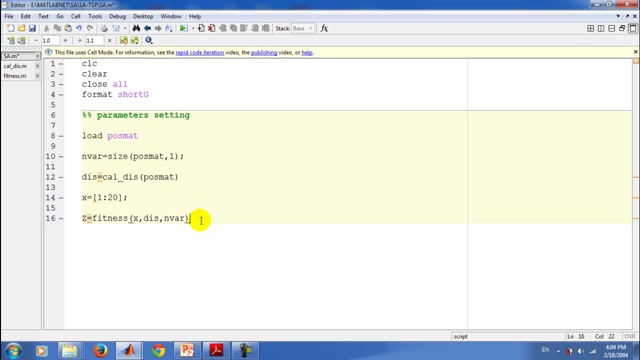This screenshot has height=360, width=640.
Task: Cut the selected text
Action: pos(47,28)
